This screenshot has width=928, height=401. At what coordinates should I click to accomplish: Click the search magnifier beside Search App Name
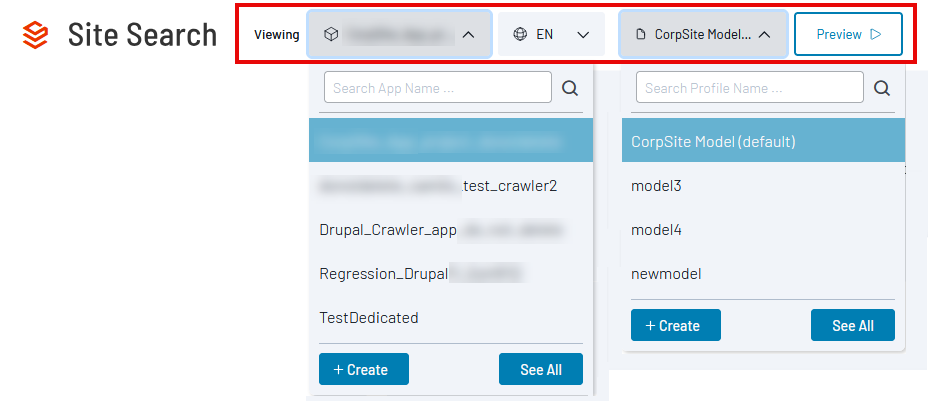[x=570, y=88]
